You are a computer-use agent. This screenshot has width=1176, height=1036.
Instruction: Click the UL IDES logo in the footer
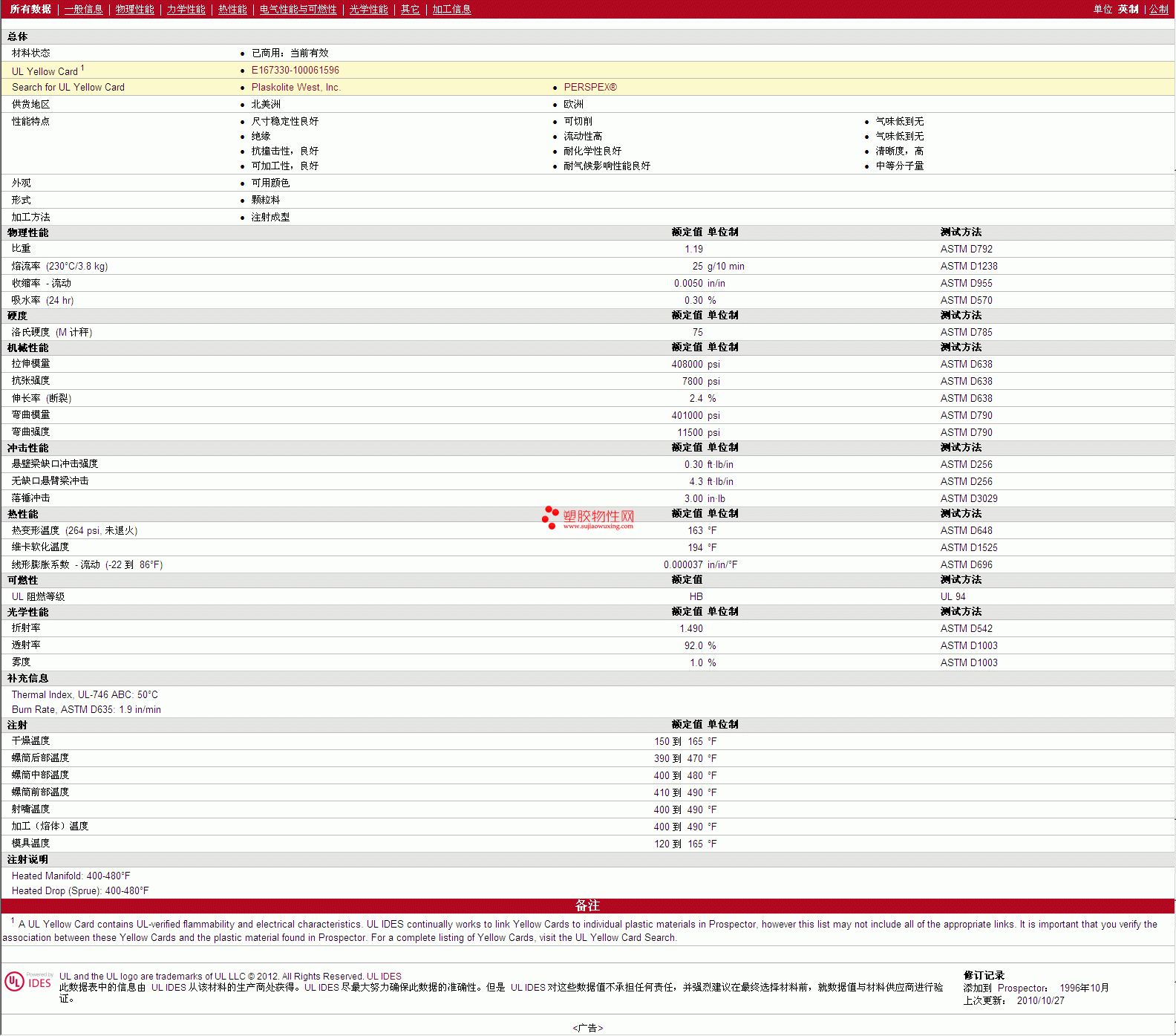28,982
